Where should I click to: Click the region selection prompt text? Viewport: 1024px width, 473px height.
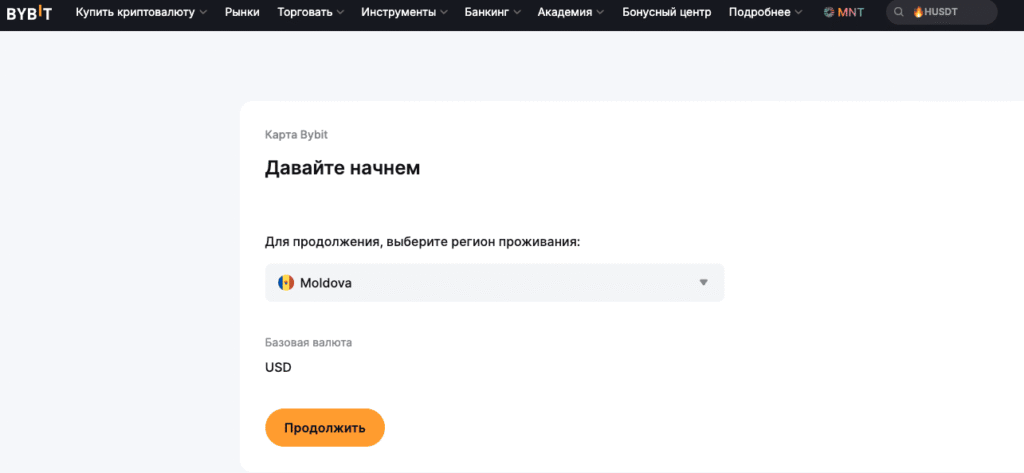[x=423, y=242]
